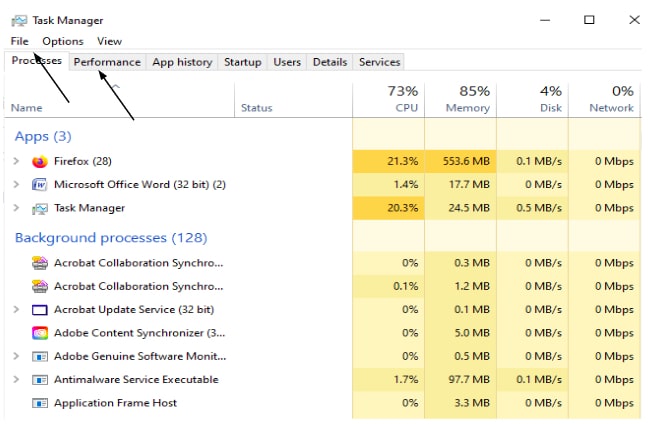
Task: Switch to the Startup tab
Action: point(243,62)
